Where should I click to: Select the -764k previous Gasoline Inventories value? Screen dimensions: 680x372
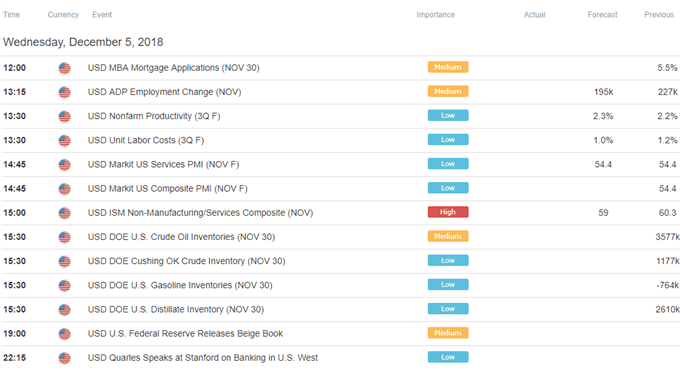click(x=668, y=286)
